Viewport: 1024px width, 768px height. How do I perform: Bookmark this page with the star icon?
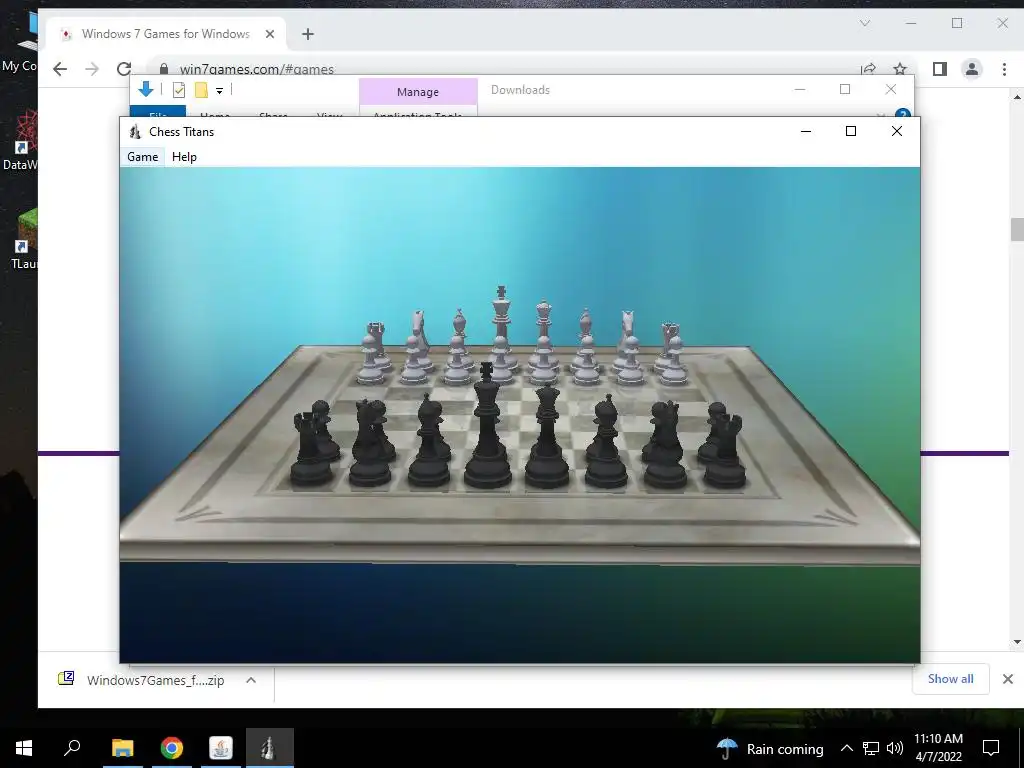point(900,69)
